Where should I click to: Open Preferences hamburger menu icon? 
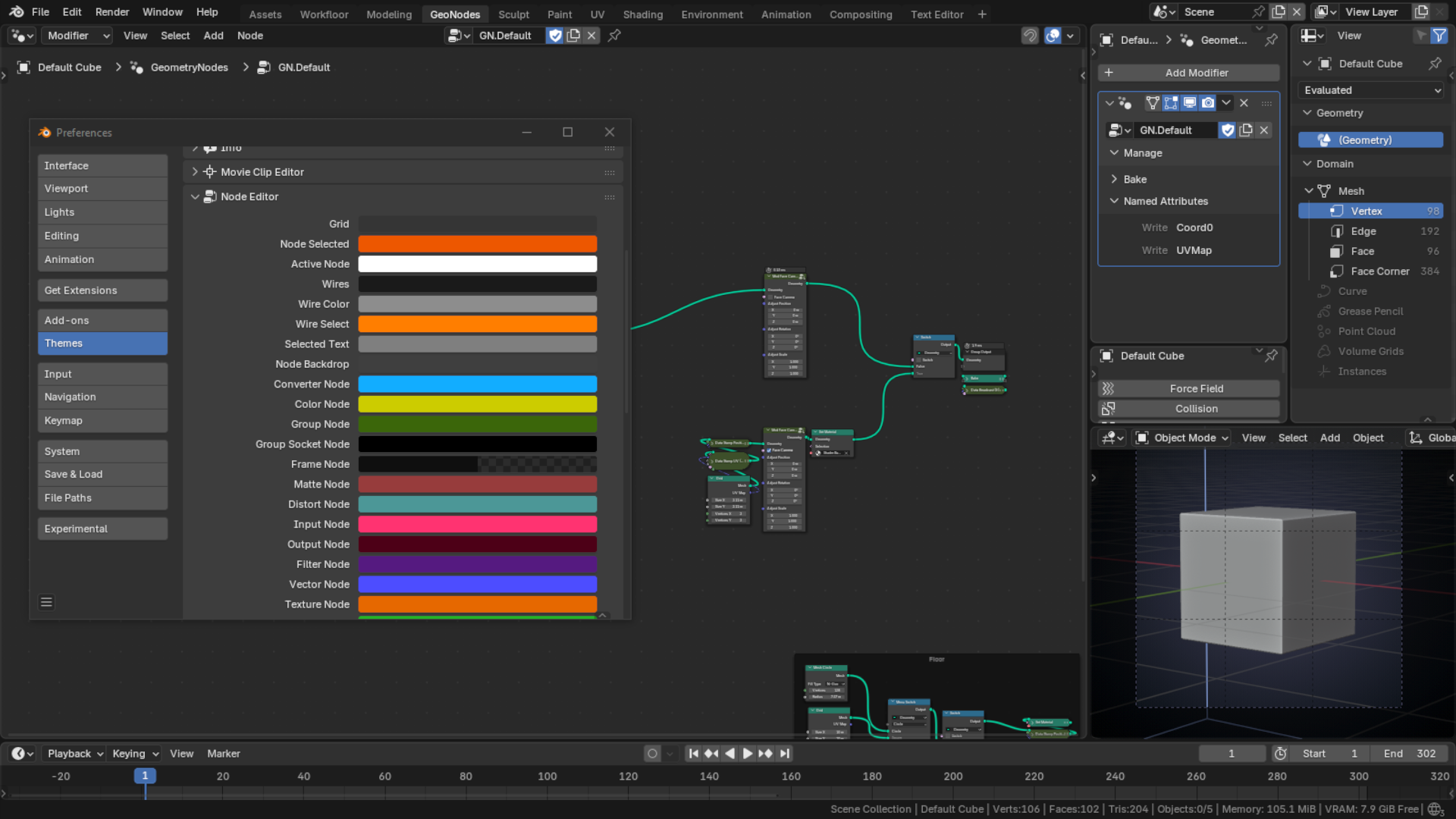tap(46, 602)
